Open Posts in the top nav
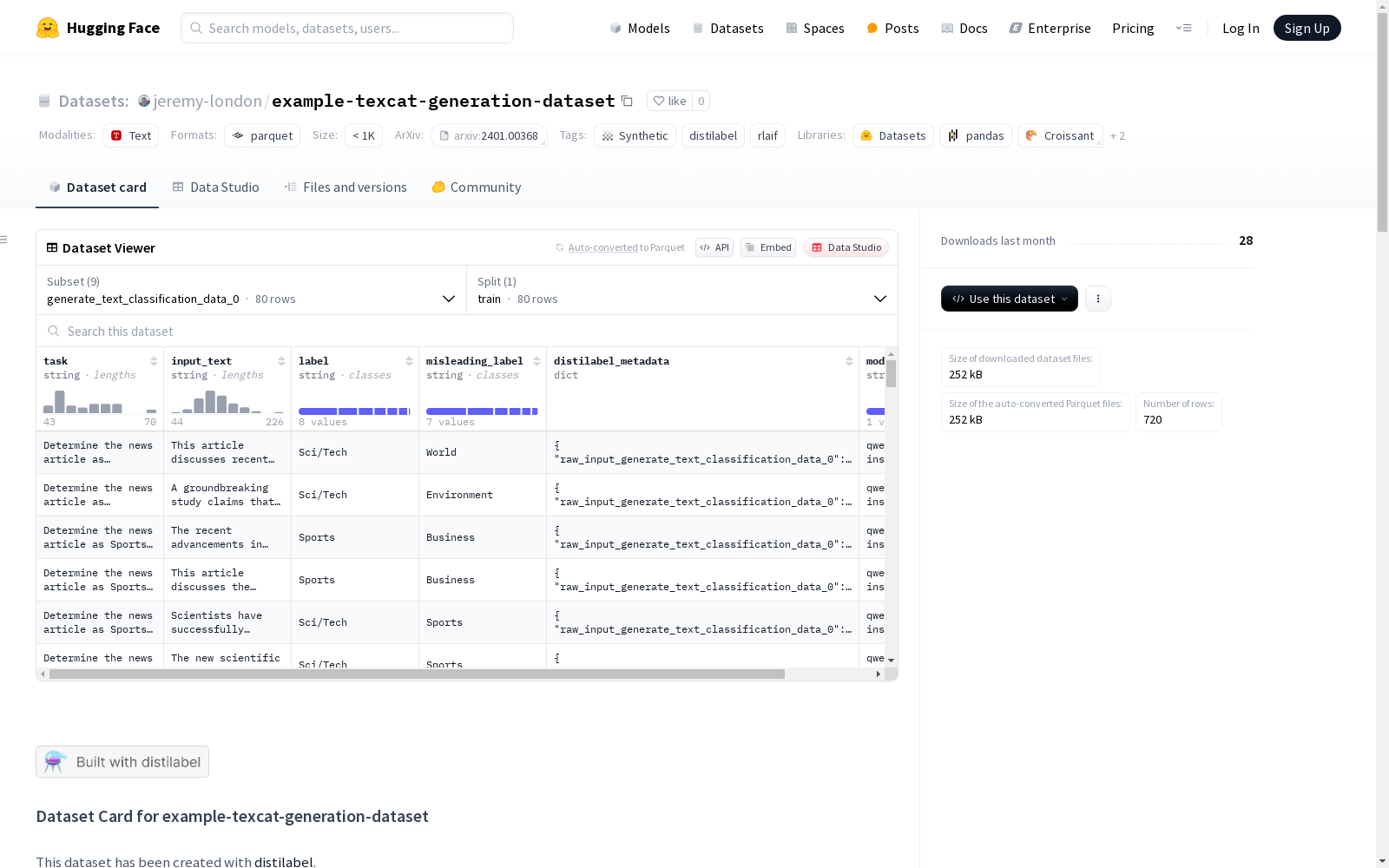 pyautogui.click(x=892, y=28)
